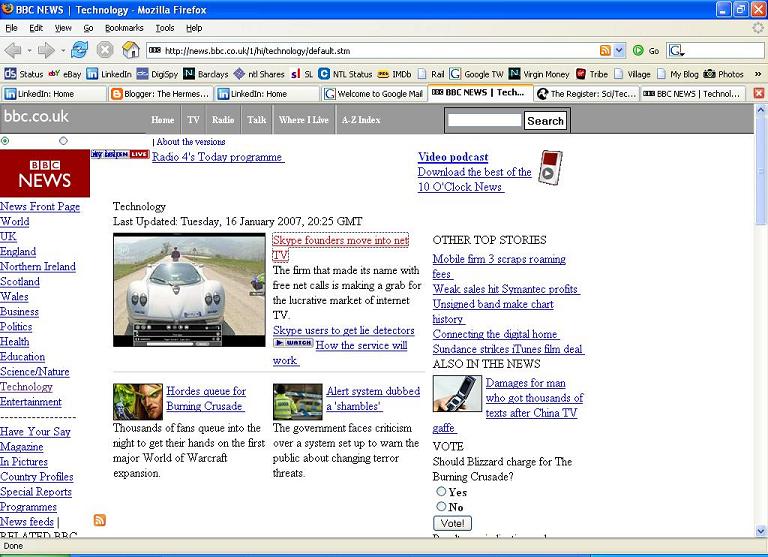Image resolution: width=768 pixels, height=557 pixels.
Task: Click the Watch video icon
Action: coord(293,343)
